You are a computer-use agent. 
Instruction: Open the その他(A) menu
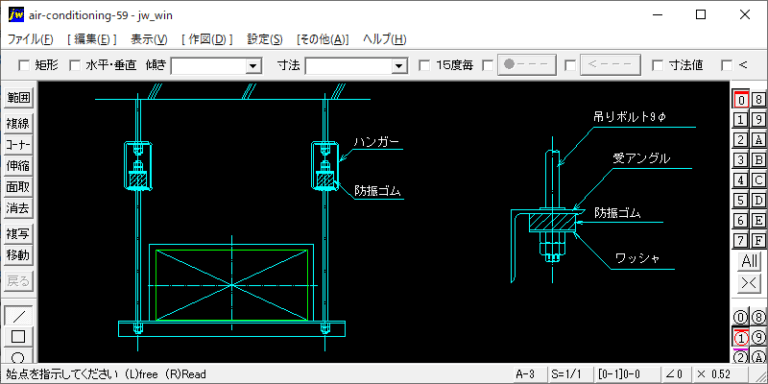tap(323, 40)
